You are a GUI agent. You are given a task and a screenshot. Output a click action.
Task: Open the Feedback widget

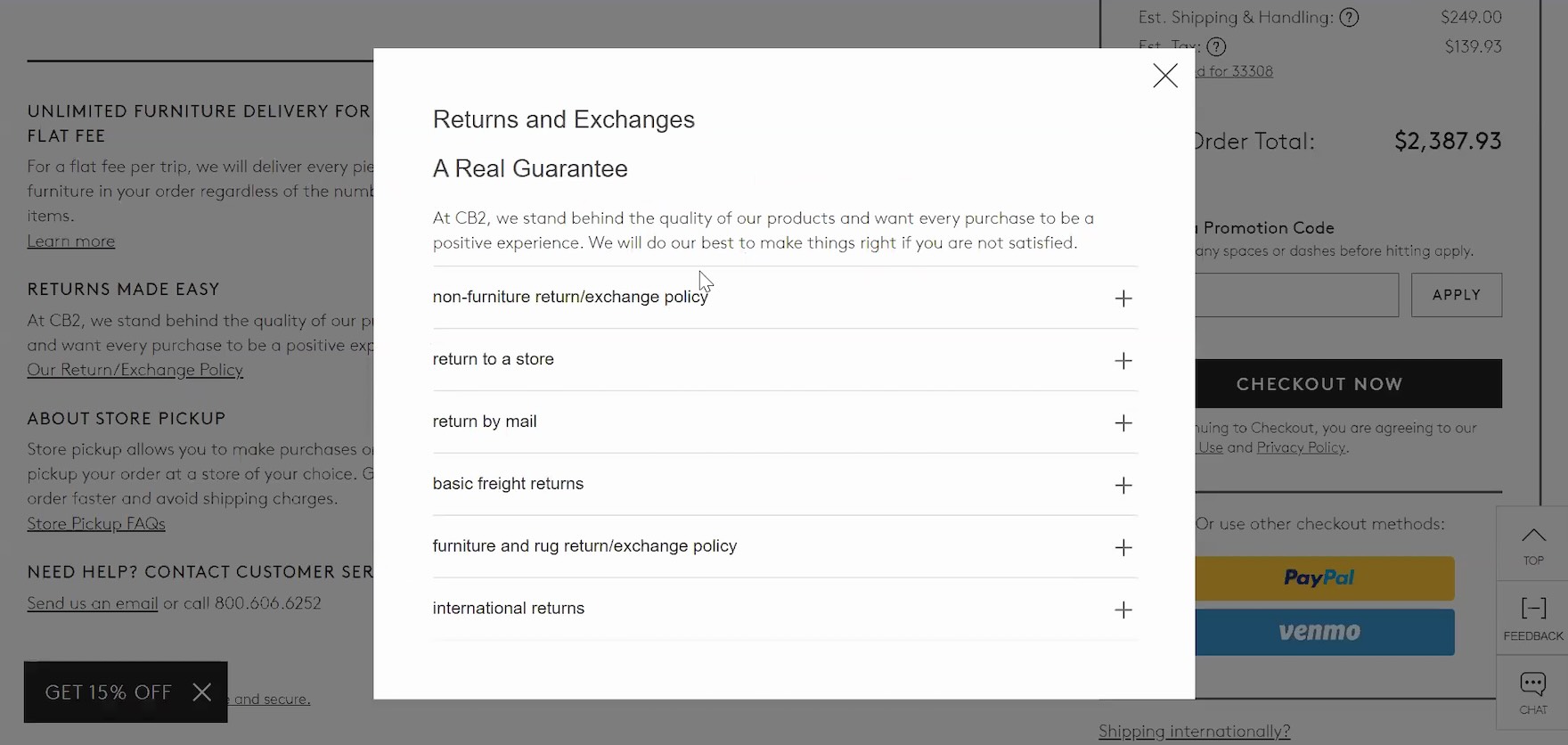coord(1532,618)
